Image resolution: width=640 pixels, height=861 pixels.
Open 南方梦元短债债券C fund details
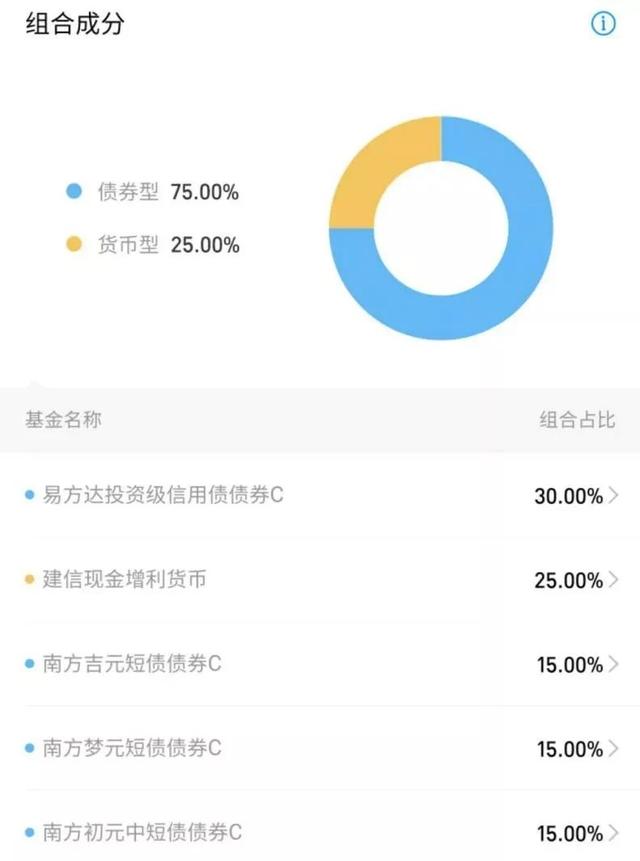click(132, 748)
